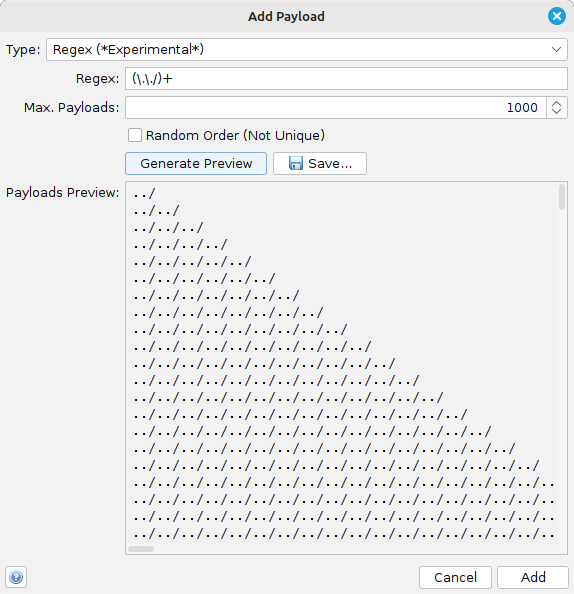
Task: Focus the Max. Payloads value field
Action: click(x=336, y=108)
